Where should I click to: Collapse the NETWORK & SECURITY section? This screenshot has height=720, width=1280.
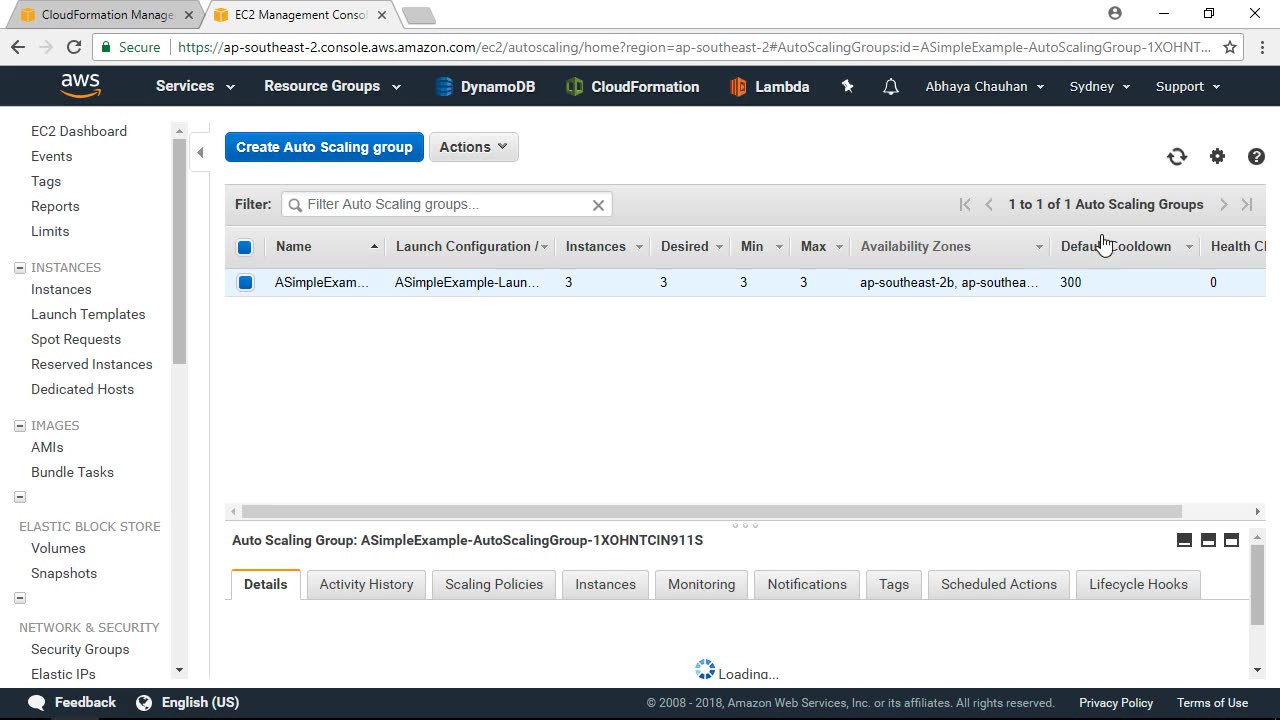[x=19, y=598]
